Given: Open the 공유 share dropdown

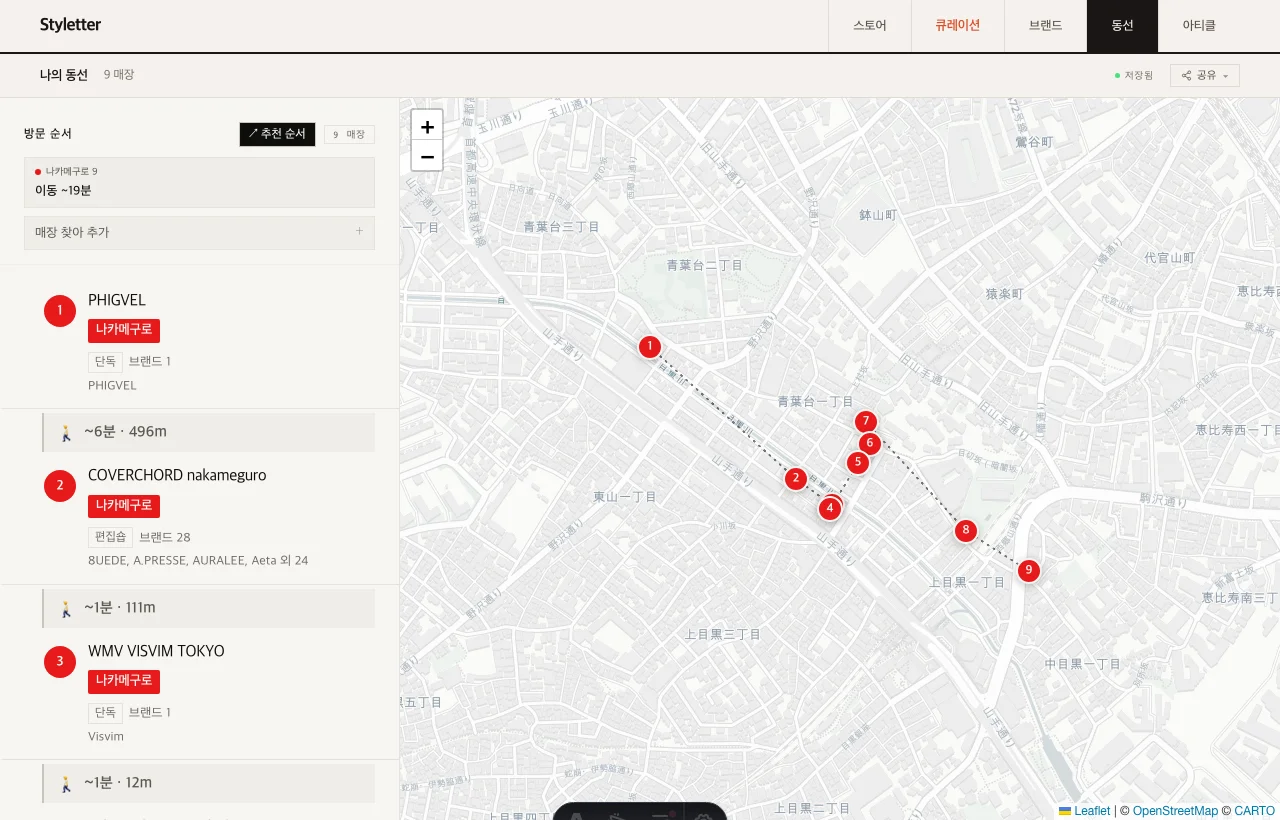Looking at the screenshot, I should tap(1205, 75).
